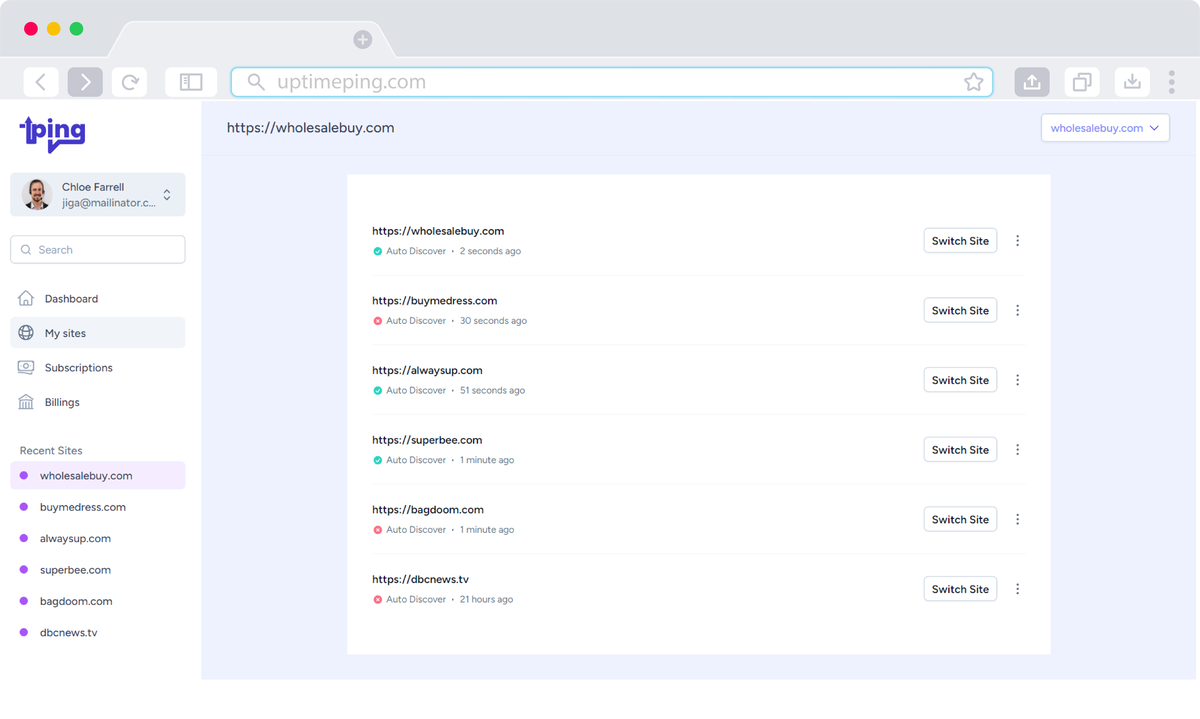Open more options for buymedress.com
Image resolution: width=1200 pixels, height=719 pixels.
[x=1017, y=310]
